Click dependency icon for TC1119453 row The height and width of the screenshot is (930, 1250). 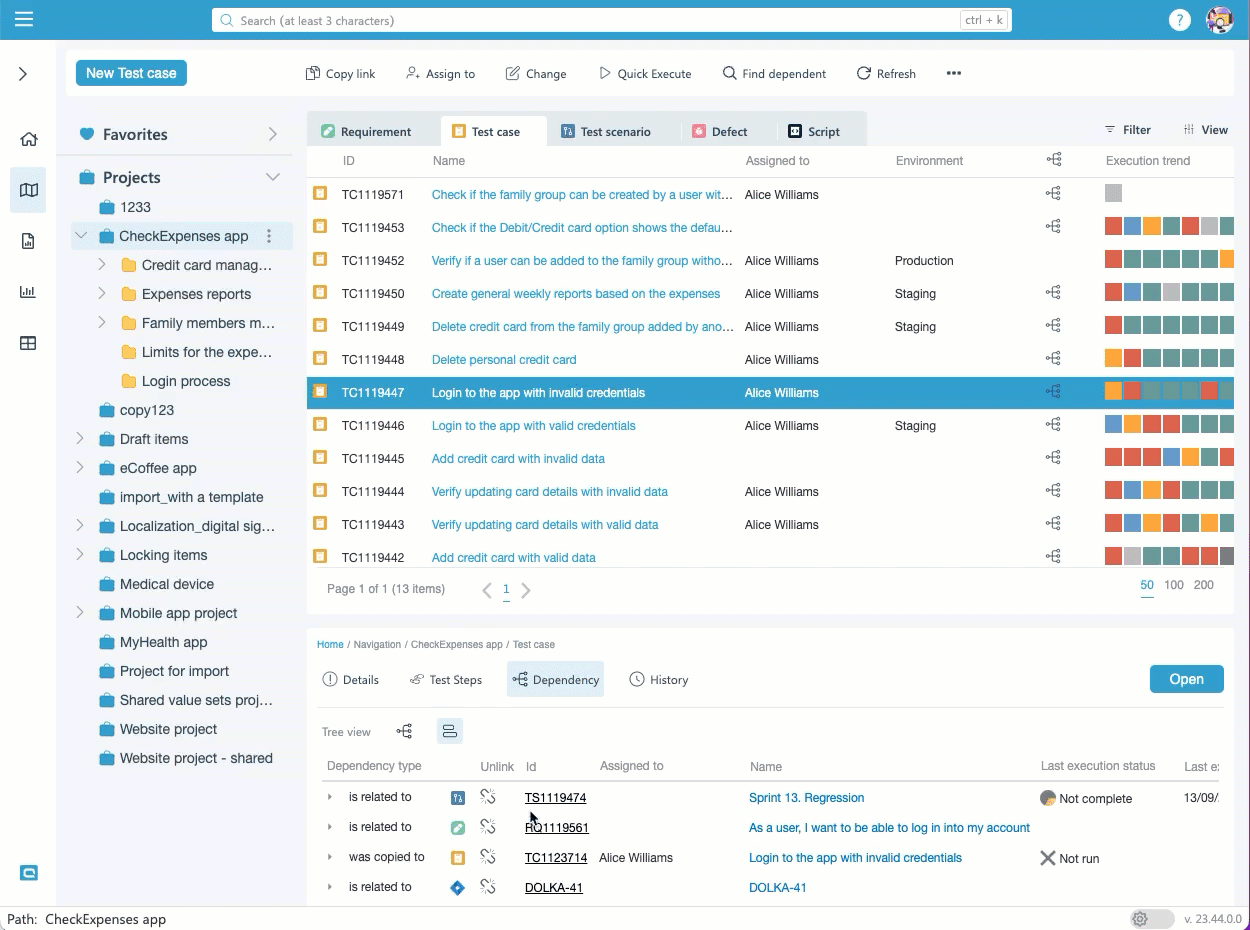click(x=1053, y=227)
